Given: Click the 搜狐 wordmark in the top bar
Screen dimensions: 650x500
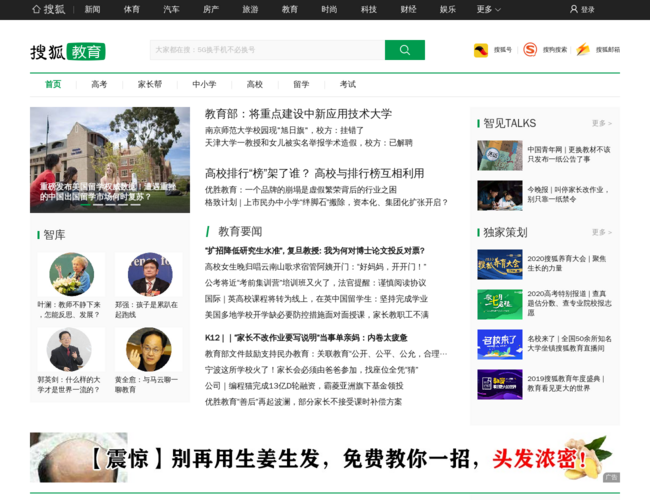Looking at the screenshot, I should point(54,9).
